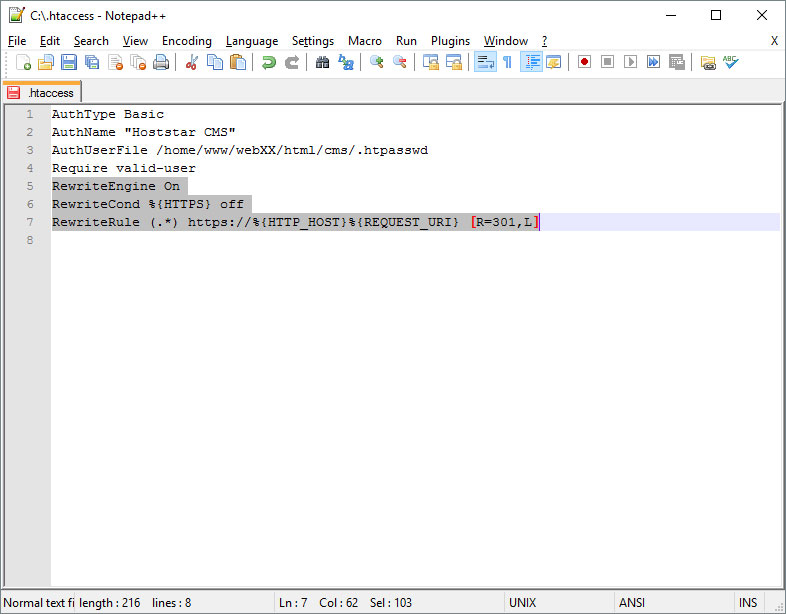Click Save Current Recorded Macro icon

[676, 62]
